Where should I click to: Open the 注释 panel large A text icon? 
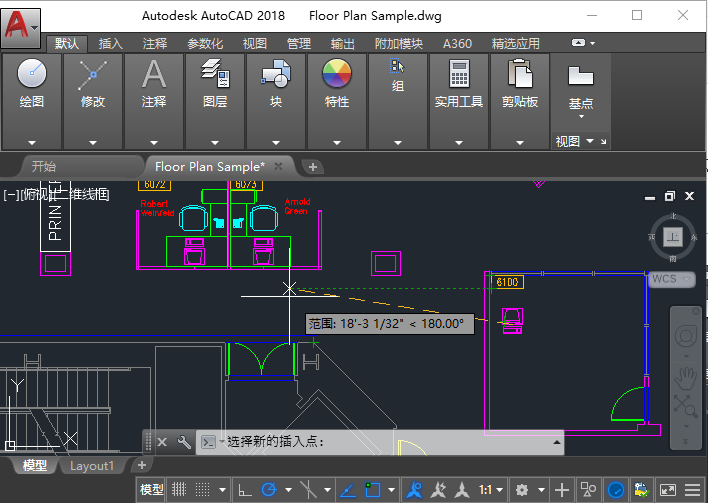click(x=154, y=74)
